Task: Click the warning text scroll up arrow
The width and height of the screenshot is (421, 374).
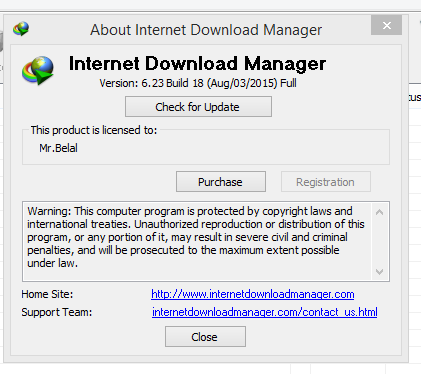Action: pyautogui.click(x=379, y=212)
